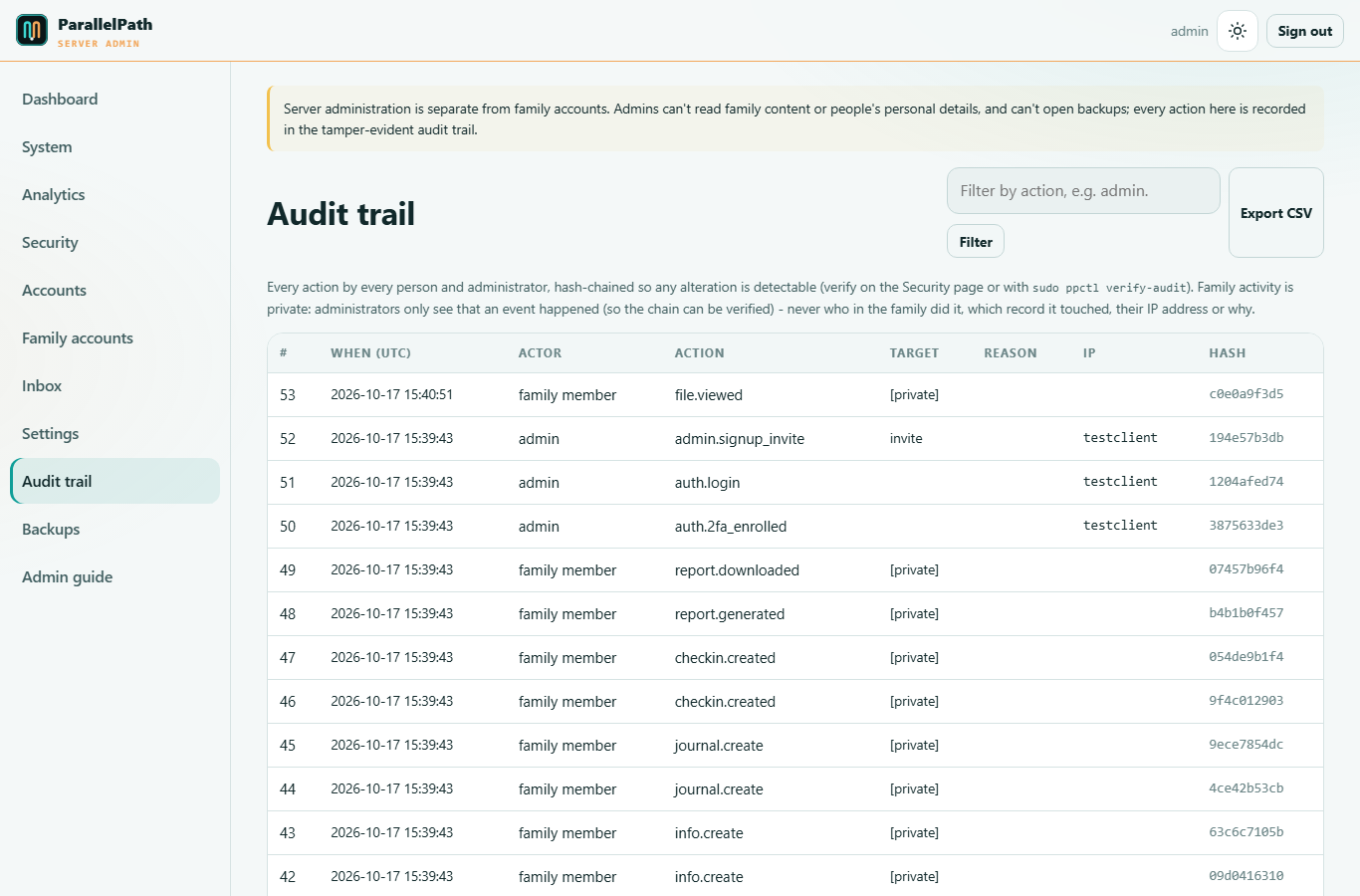This screenshot has height=896, width=1360.
Task: Click the invite target in row 52
Action: click(906, 438)
